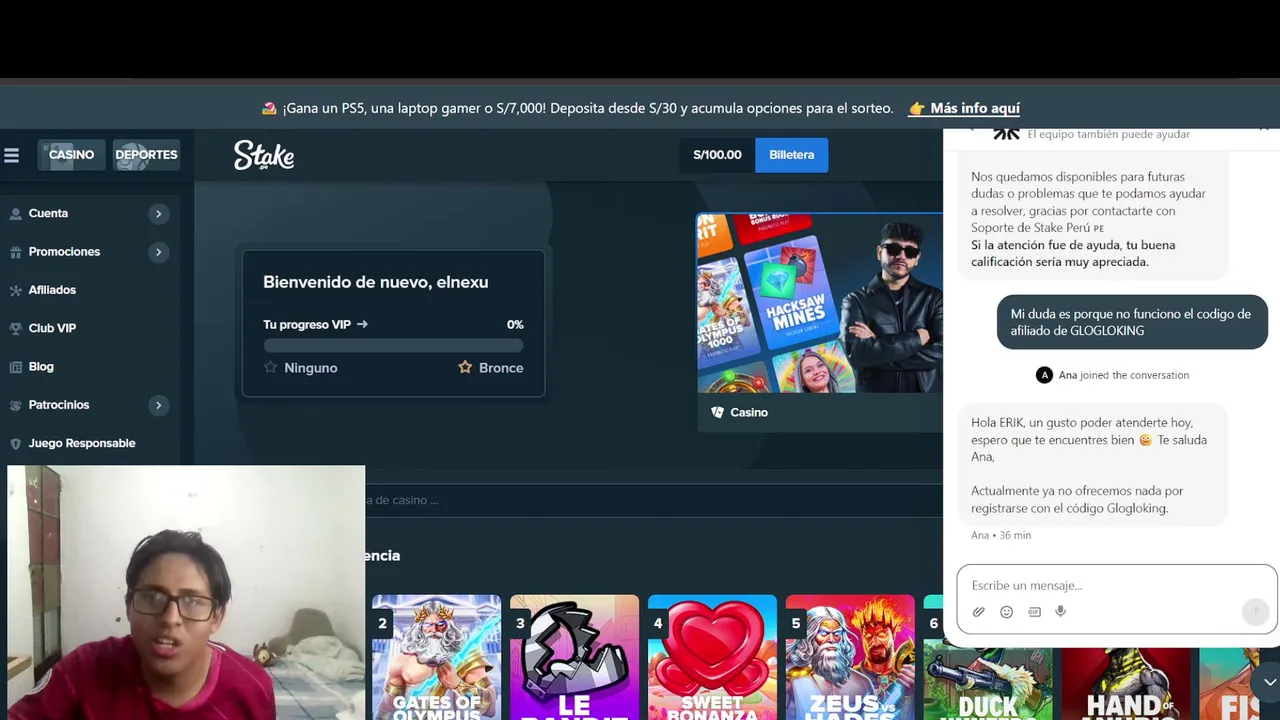This screenshot has height=720, width=1280.
Task: Follow the Más info aquí link
Action: click(975, 108)
